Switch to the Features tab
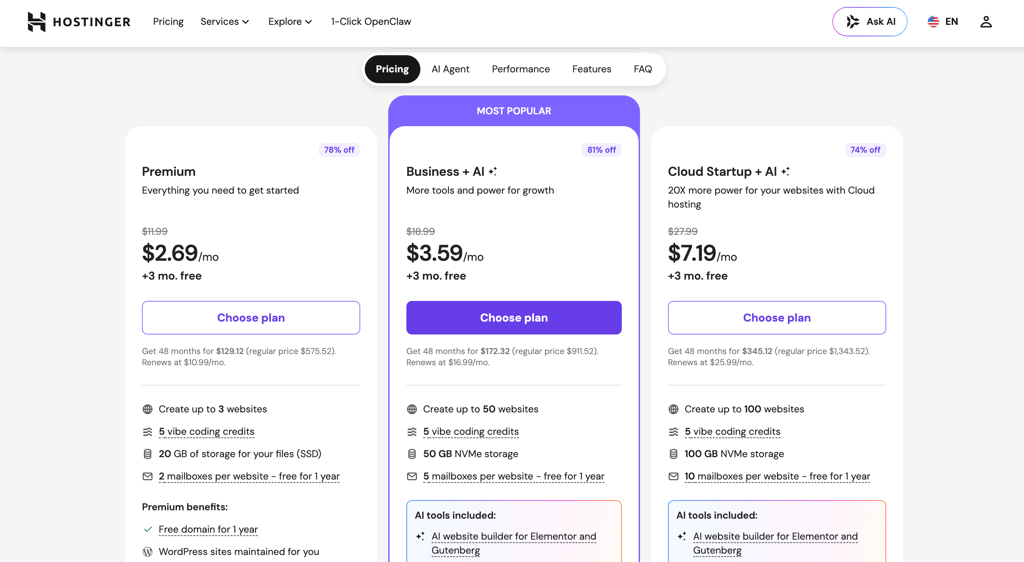Viewport: 1024px width, 562px height. [x=592, y=69]
